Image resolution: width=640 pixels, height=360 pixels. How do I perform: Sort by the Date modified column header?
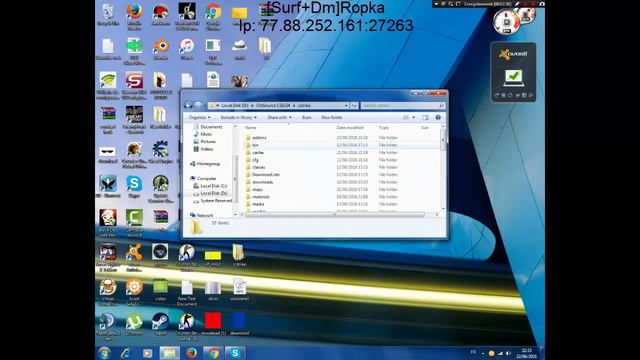[x=350, y=128]
